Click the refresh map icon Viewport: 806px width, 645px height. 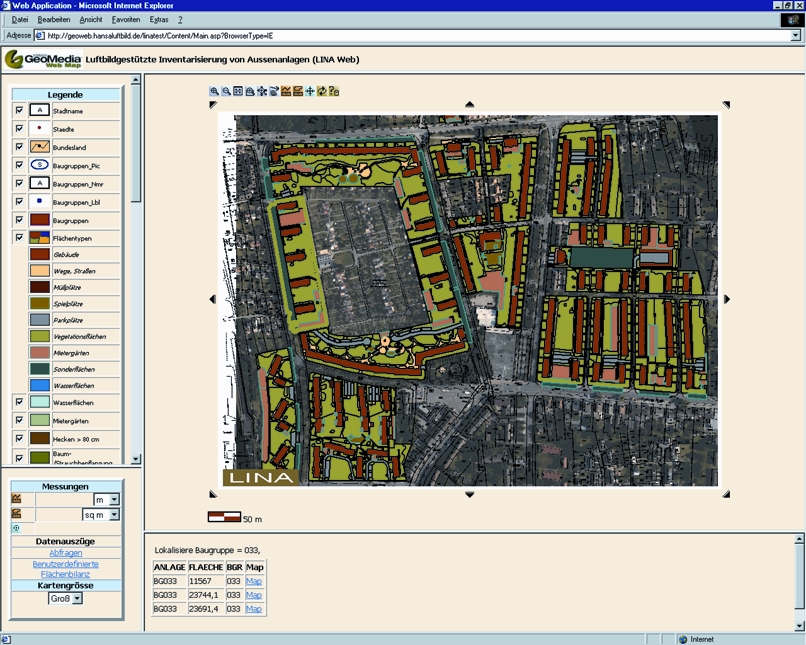[x=322, y=91]
